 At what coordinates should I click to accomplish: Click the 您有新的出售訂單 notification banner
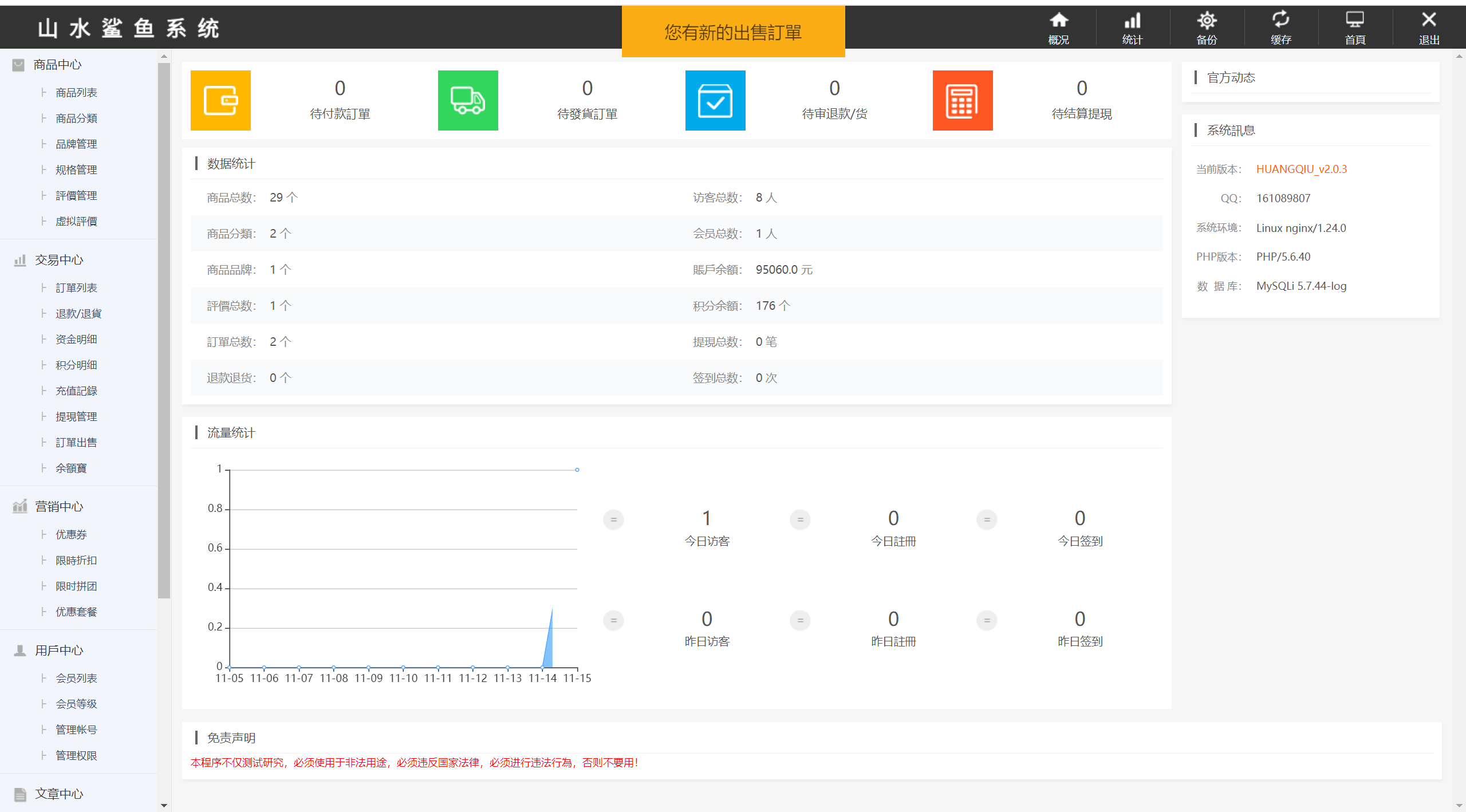click(733, 32)
